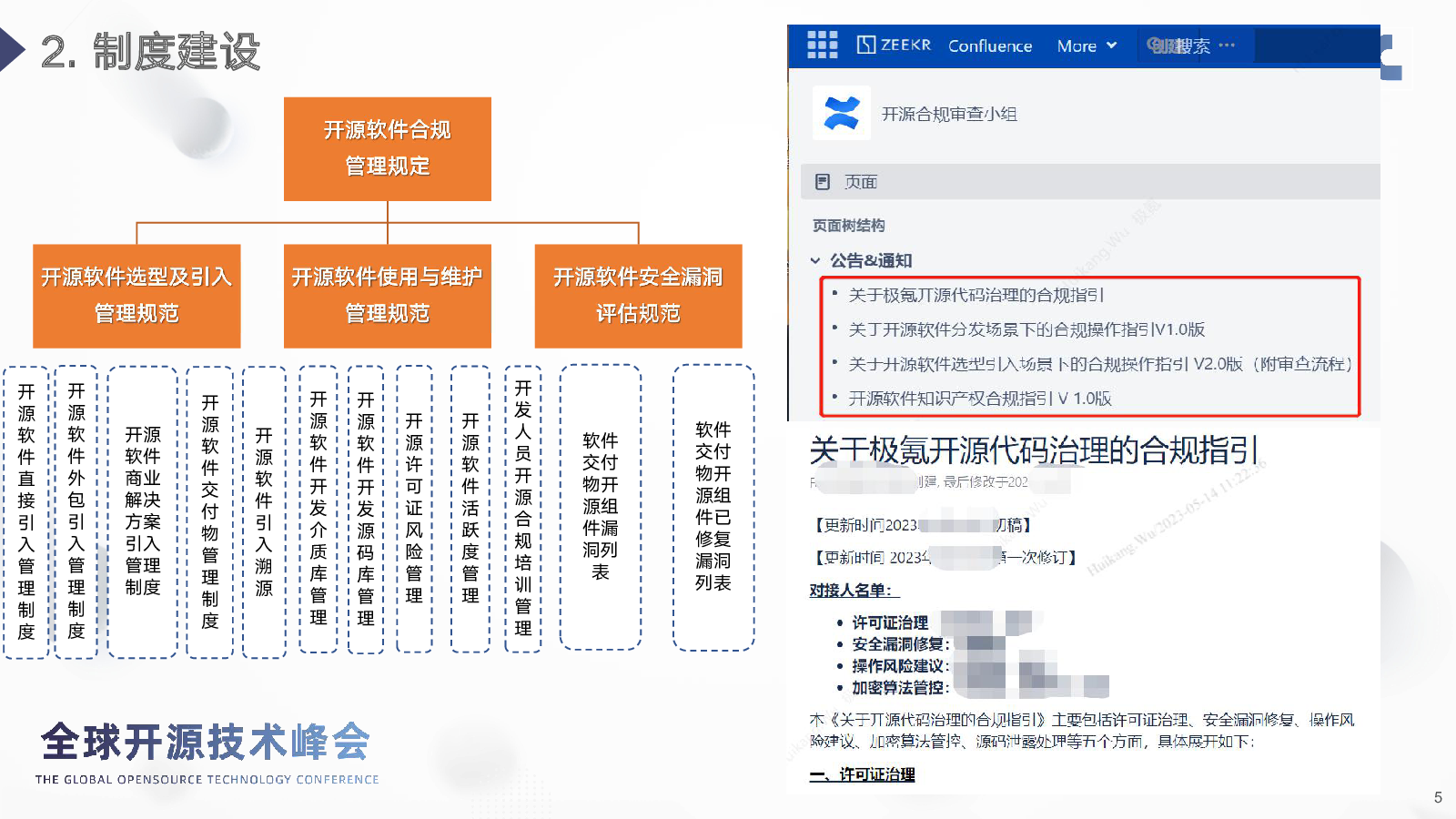
Task: Click the slide page number 5
Action: pyautogui.click(x=1438, y=797)
